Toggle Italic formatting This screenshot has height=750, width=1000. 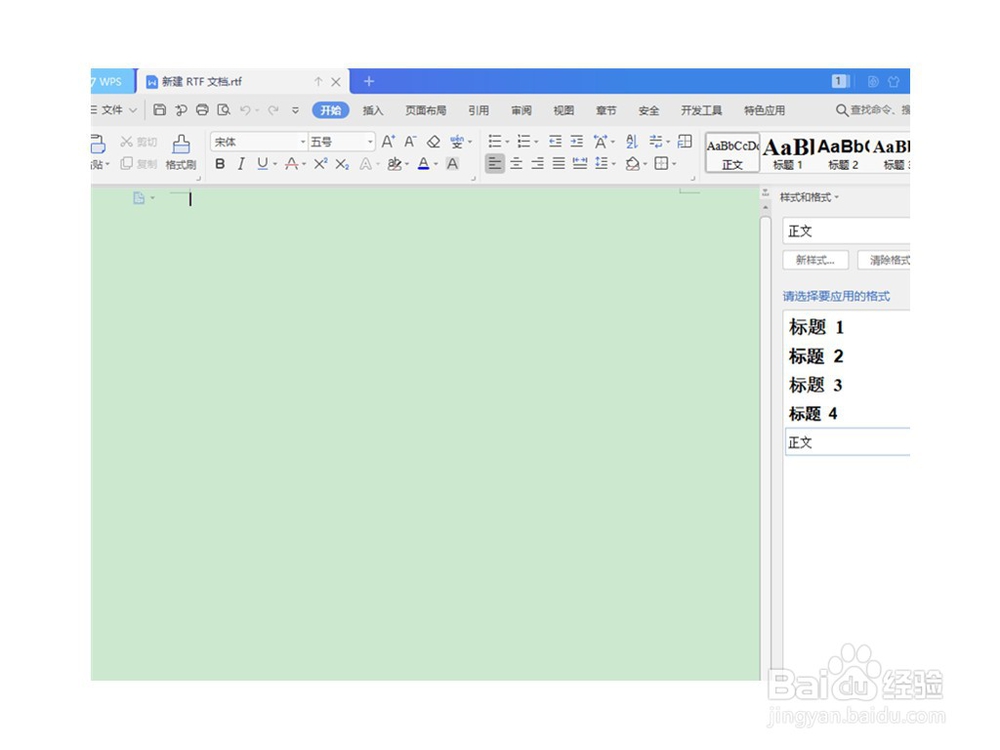[241, 164]
